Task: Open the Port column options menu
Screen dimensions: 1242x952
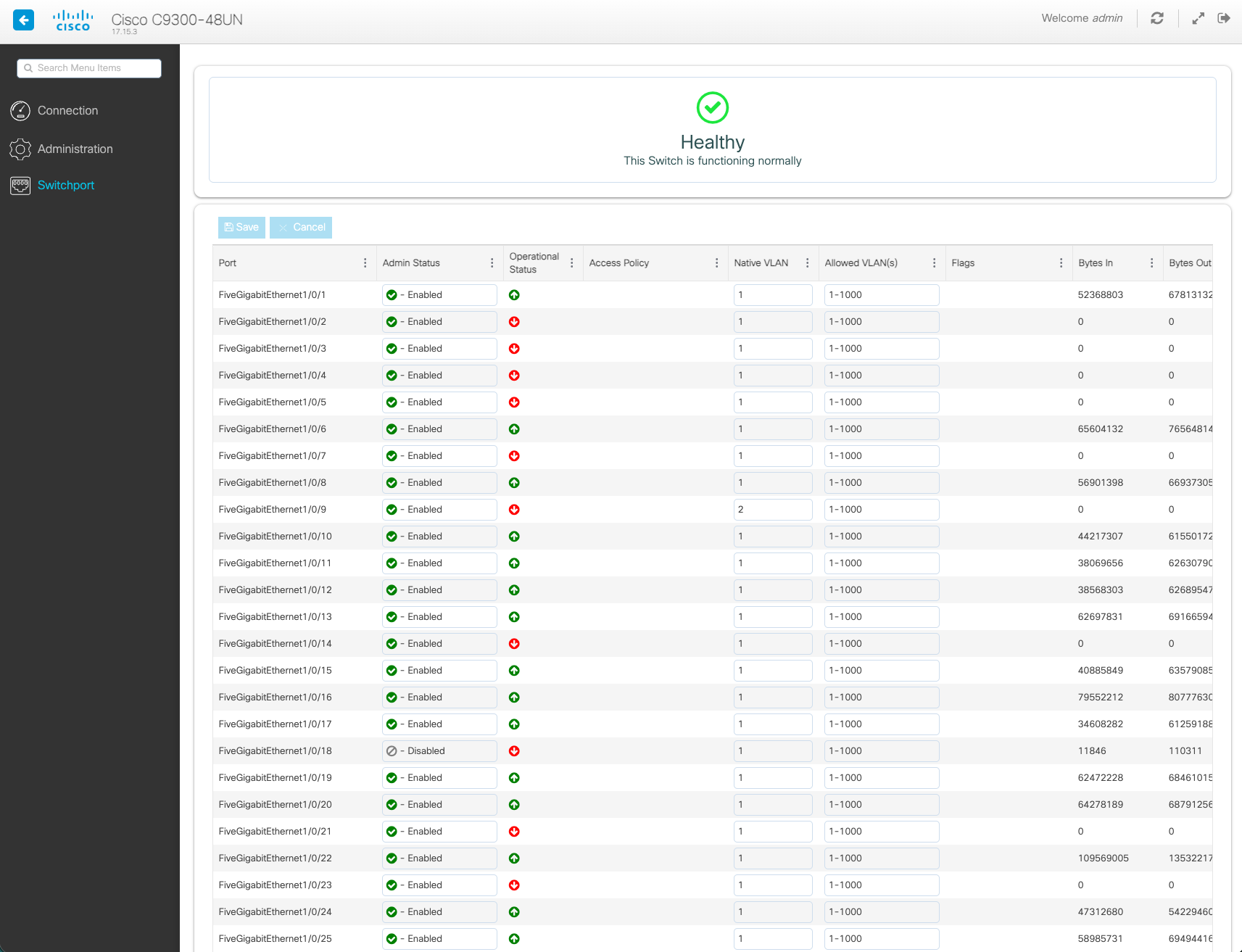Action: point(365,263)
